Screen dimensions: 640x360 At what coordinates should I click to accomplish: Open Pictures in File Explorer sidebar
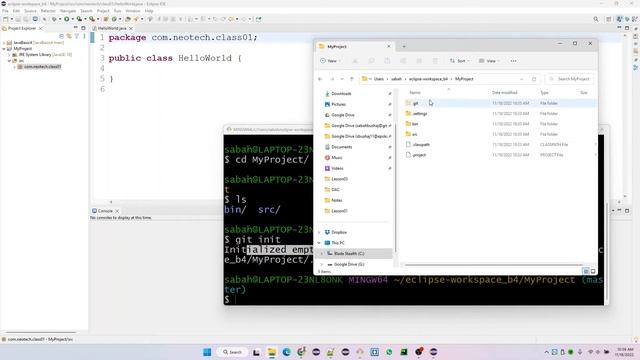(338, 104)
